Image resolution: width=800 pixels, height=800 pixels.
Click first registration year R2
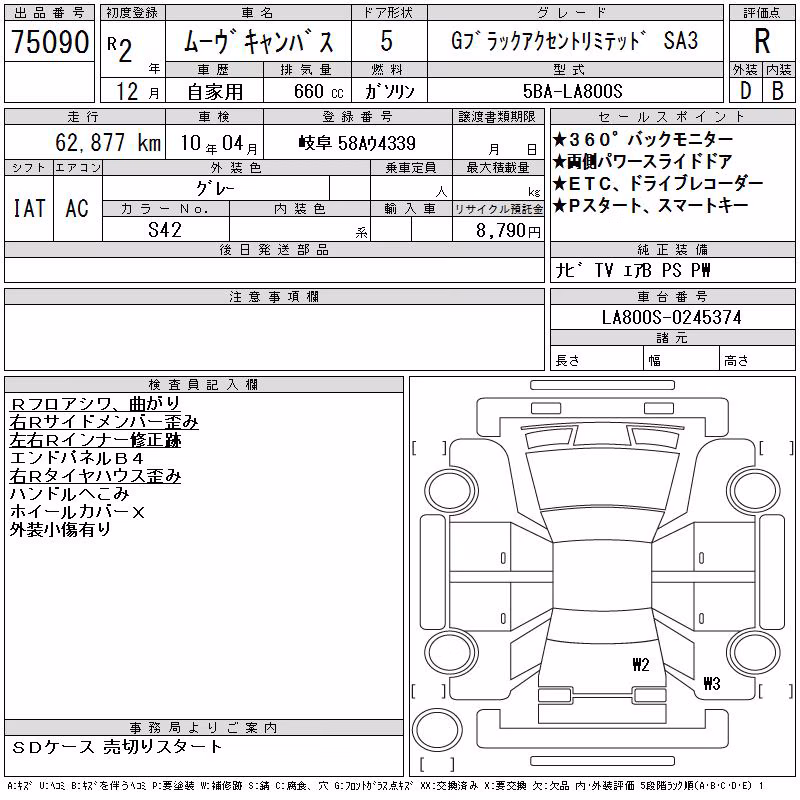click(x=120, y=49)
